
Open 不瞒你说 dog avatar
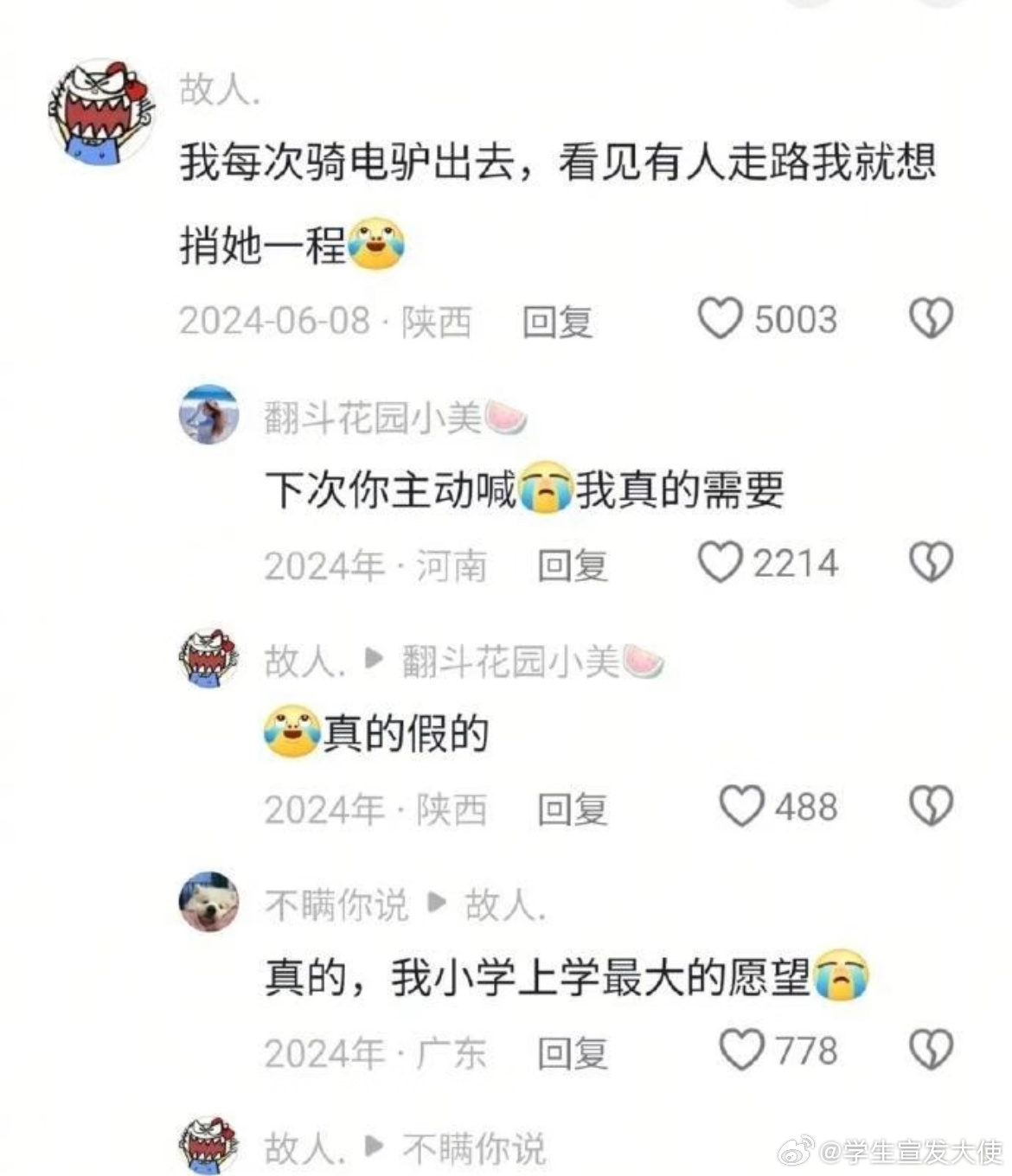tap(208, 902)
